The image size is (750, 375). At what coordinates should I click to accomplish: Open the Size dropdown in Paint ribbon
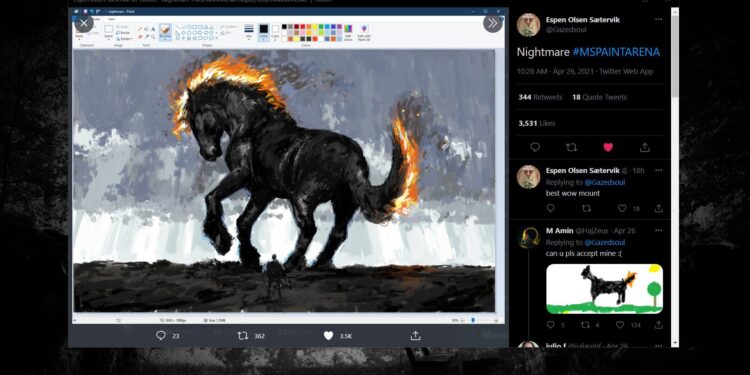(249, 32)
